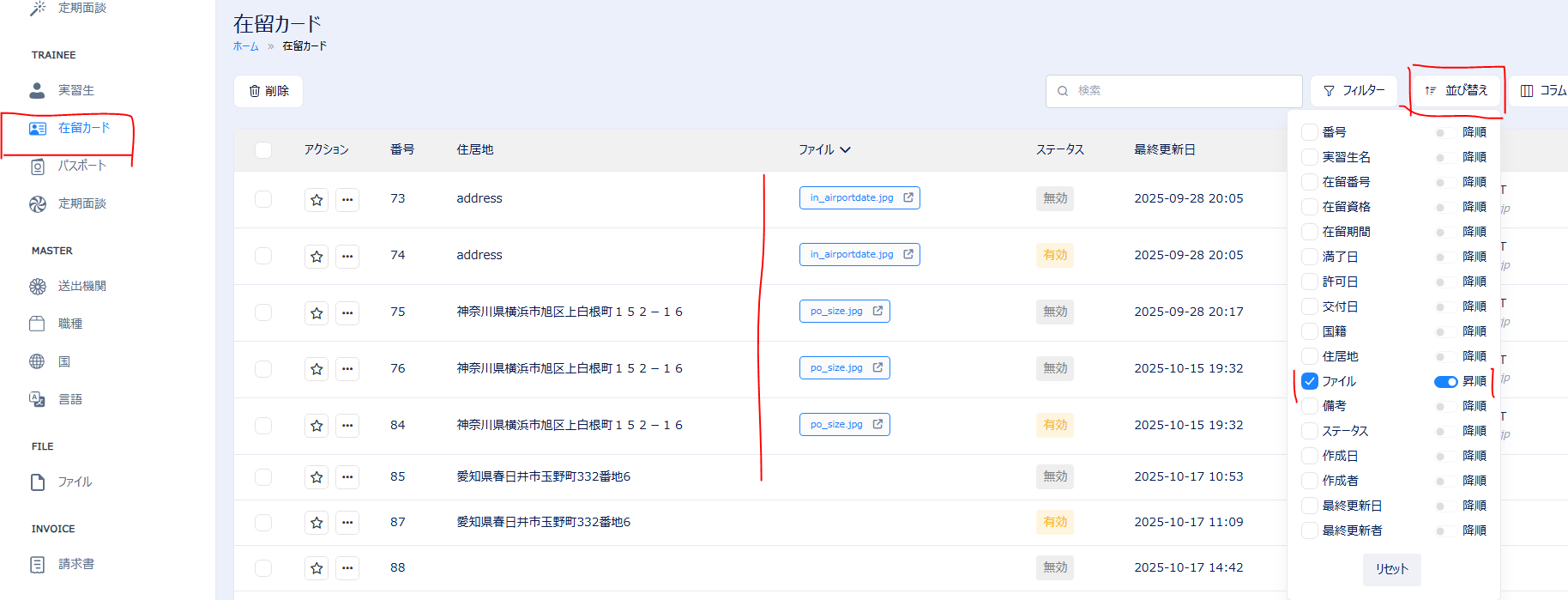Open the three-dot action menu for row 75
Viewport: 1568px width, 600px height.
point(347,312)
